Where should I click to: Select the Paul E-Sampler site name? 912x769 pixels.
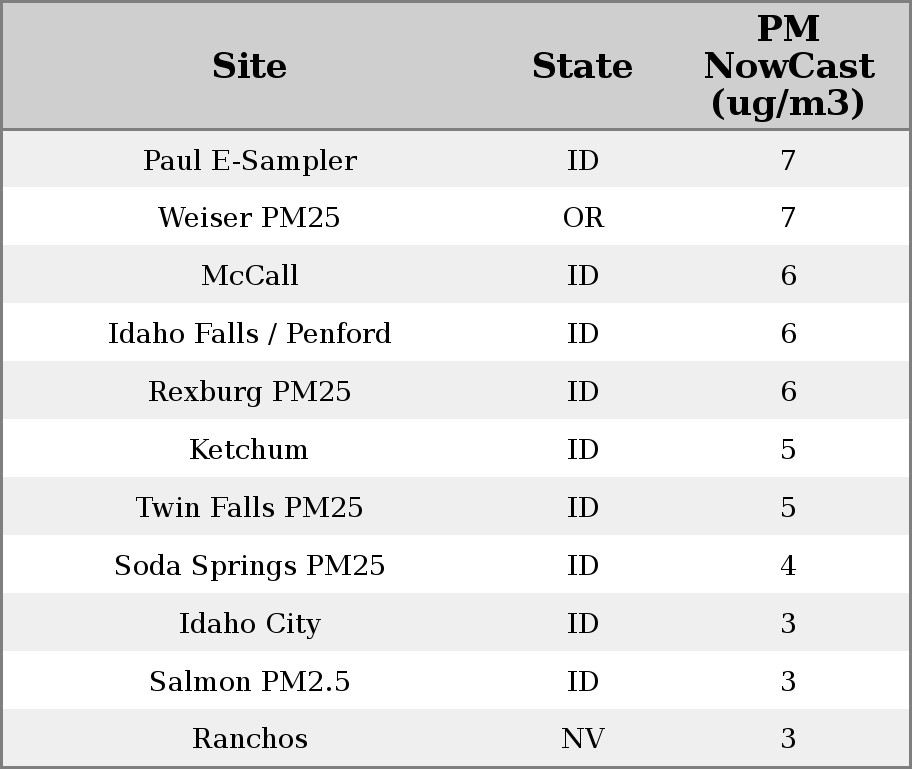point(249,161)
